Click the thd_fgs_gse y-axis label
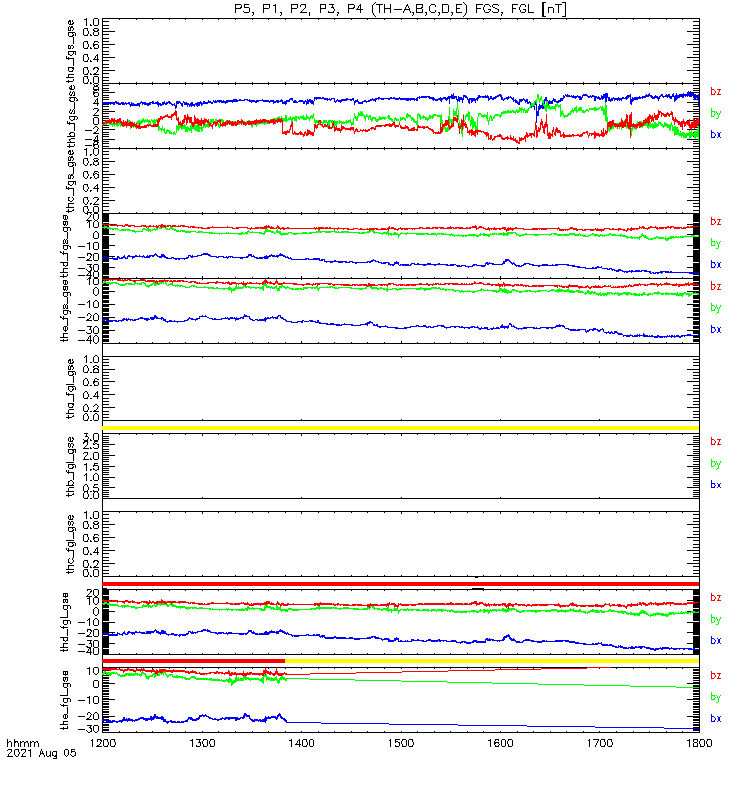 (x=65, y=246)
